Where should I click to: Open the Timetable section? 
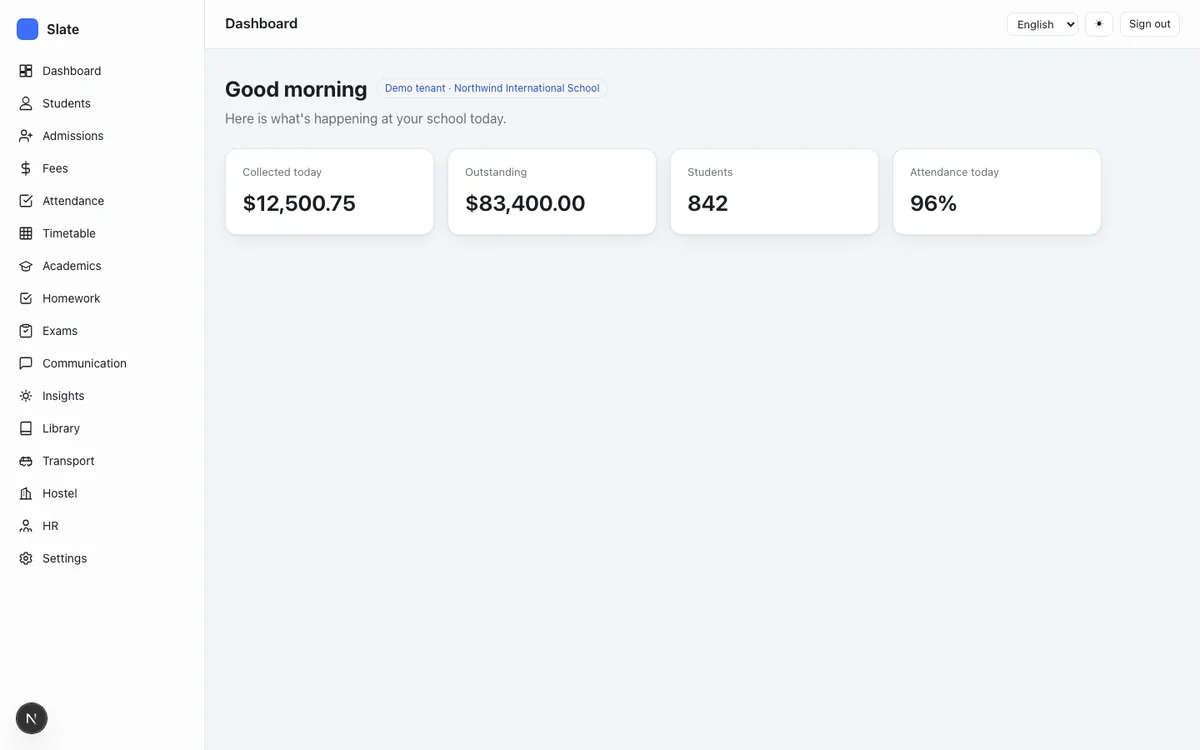coord(69,233)
